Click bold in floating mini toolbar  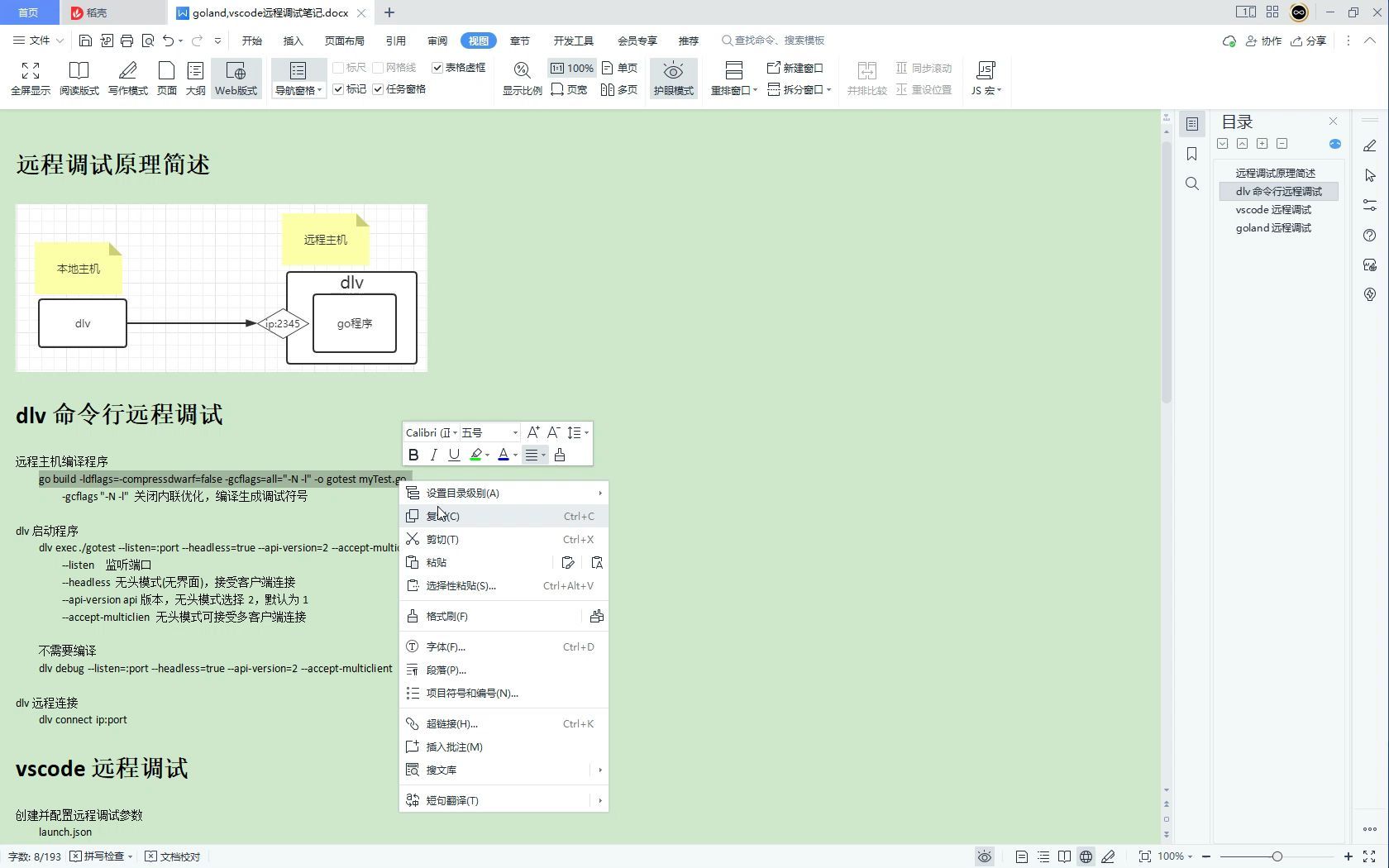point(413,455)
